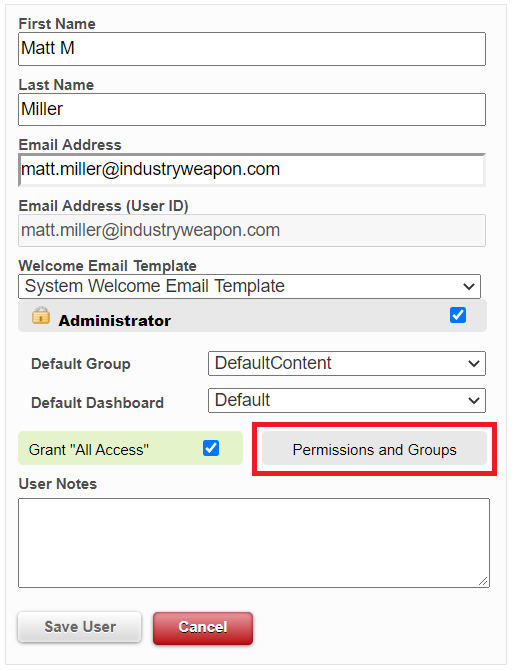Open Permissions and Groups

pos(374,448)
